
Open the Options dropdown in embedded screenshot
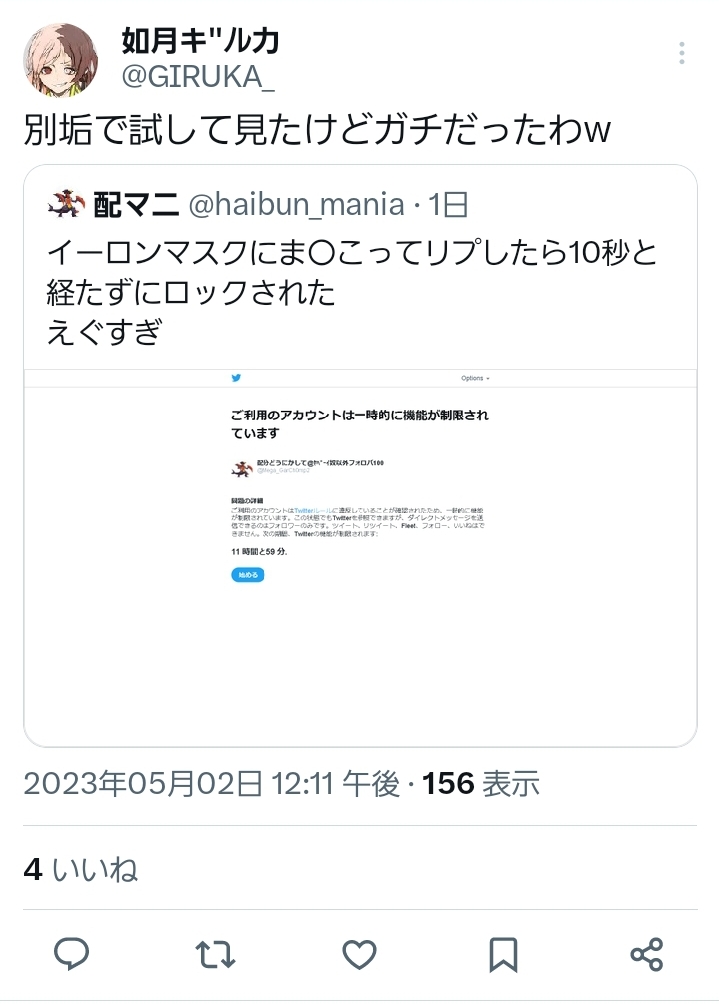[x=475, y=379]
